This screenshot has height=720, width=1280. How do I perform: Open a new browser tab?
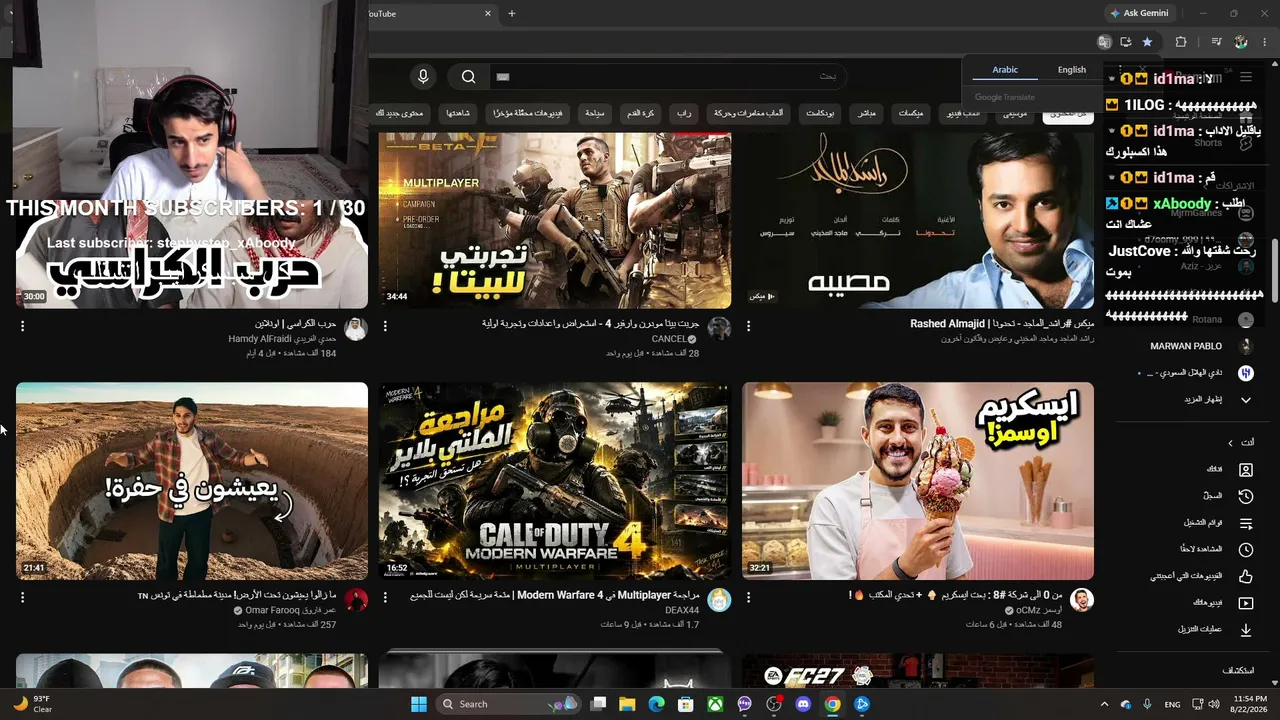(x=511, y=13)
